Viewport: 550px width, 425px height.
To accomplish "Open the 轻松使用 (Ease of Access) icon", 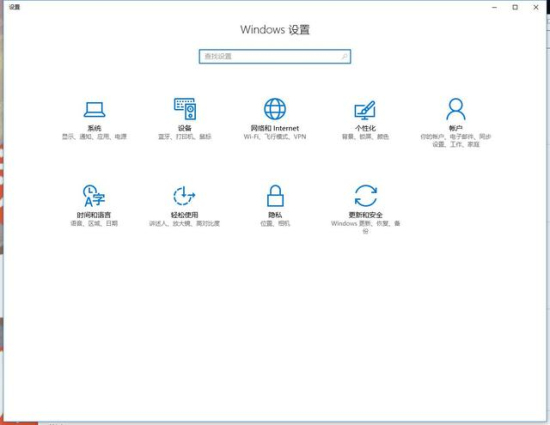I will (x=185, y=196).
